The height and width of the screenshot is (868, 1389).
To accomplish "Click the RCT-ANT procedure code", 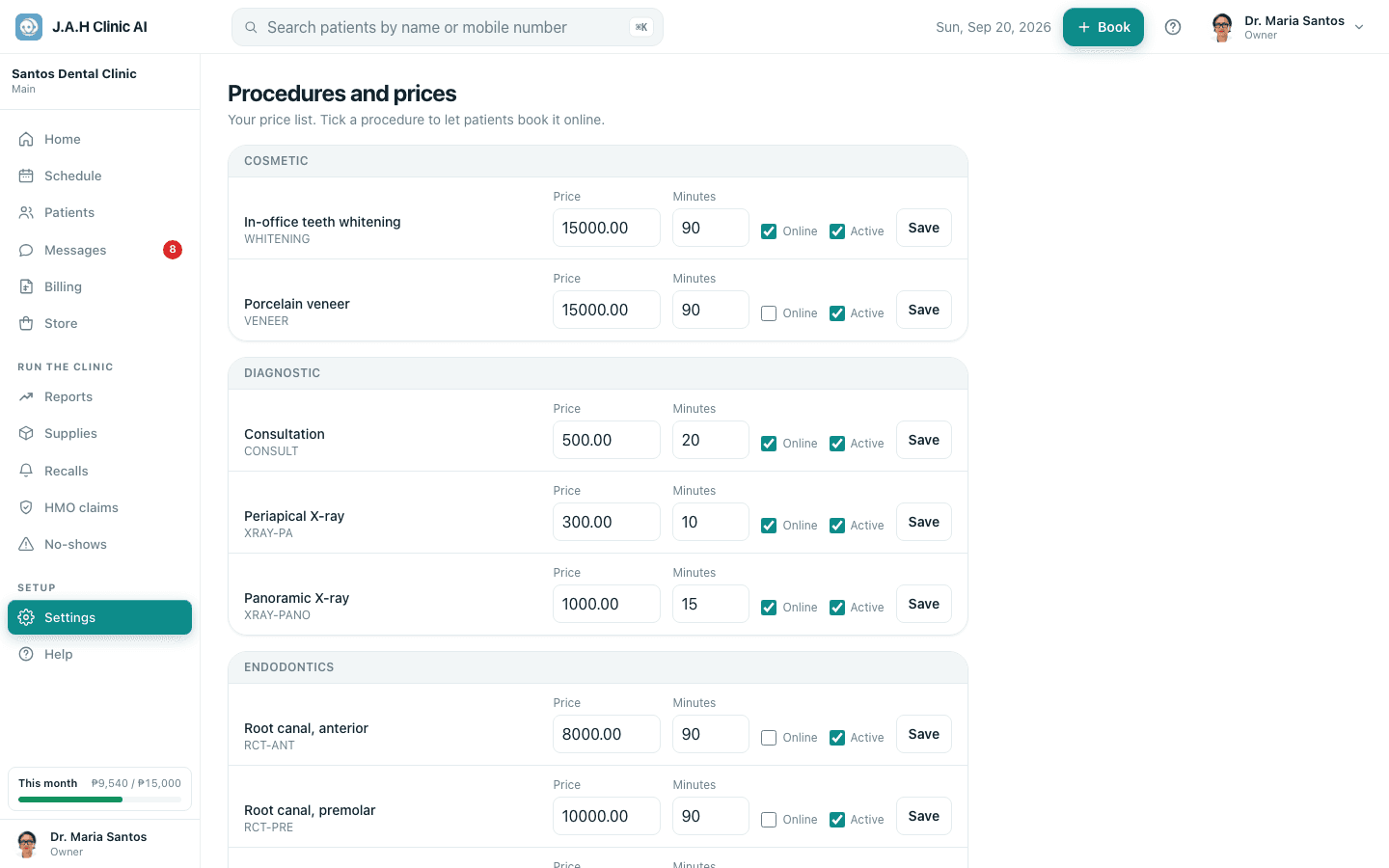I will click(269, 746).
